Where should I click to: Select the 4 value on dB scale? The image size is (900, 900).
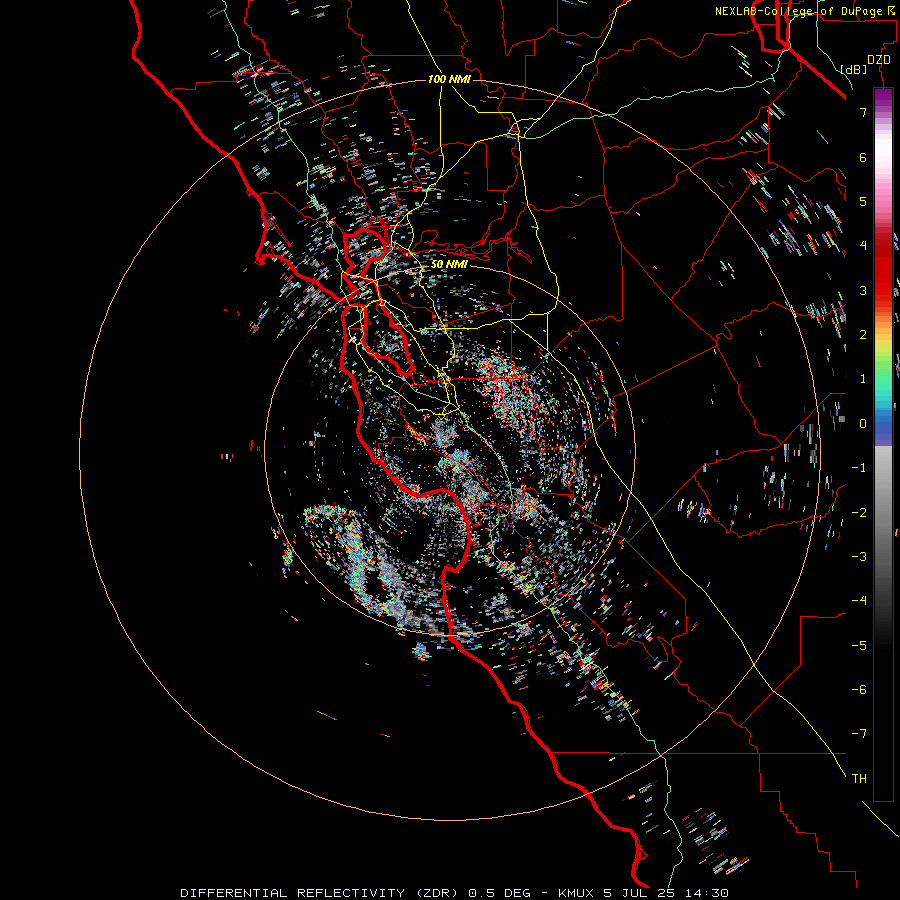(863, 246)
